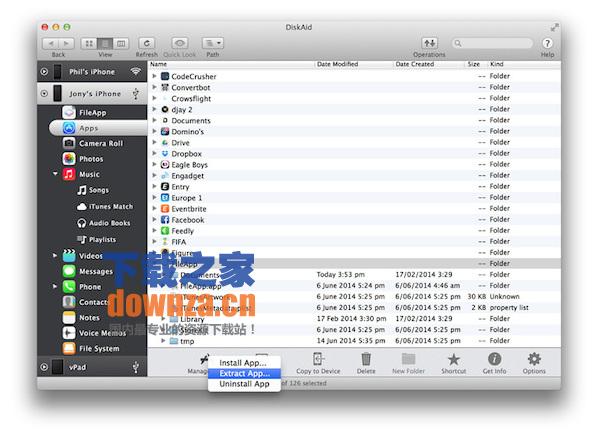600x430 pixels.
Task: Click the Refresh toolbar icon
Action: (x=147, y=43)
